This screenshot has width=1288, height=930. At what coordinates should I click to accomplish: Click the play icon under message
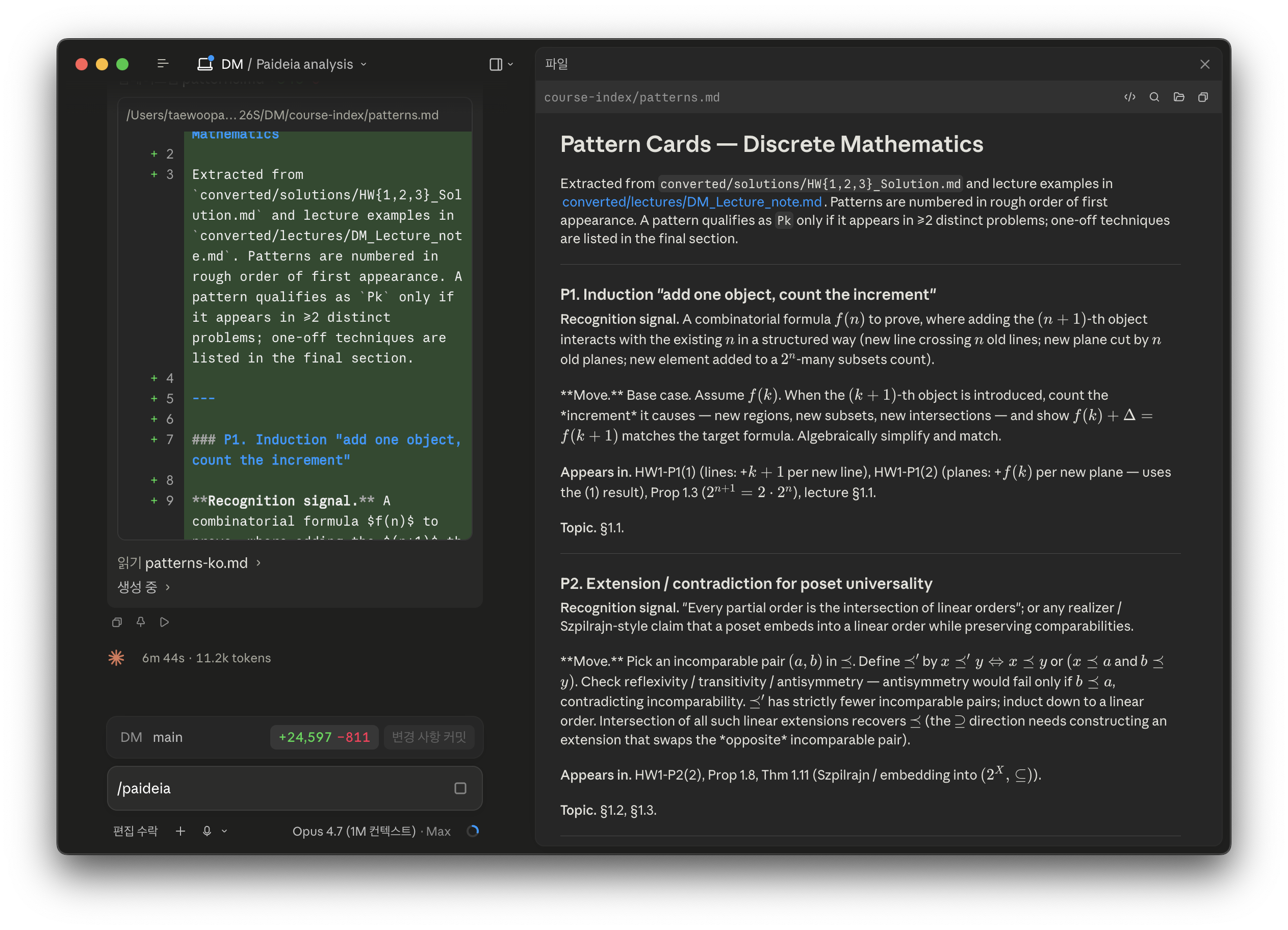pyautogui.click(x=165, y=622)
